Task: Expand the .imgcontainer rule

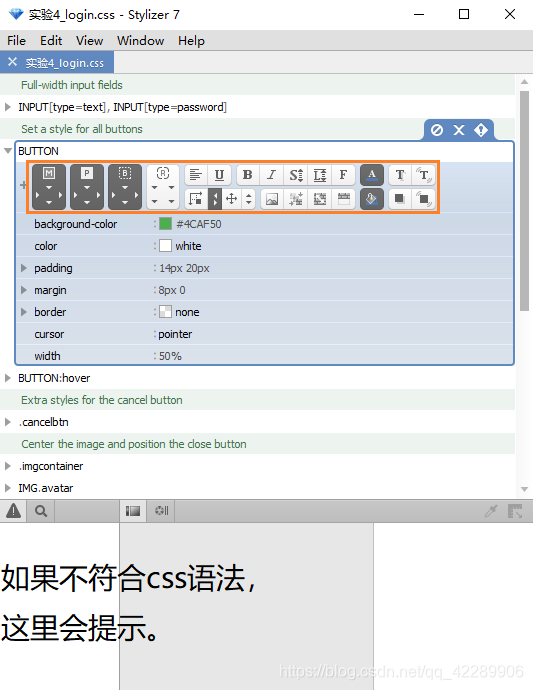Action: (7, 466)
